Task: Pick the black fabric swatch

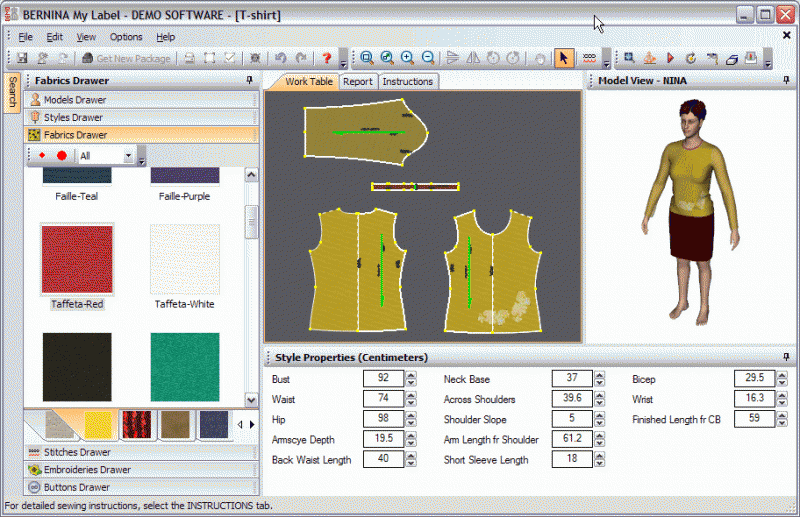Action: [x=77, y=366]
